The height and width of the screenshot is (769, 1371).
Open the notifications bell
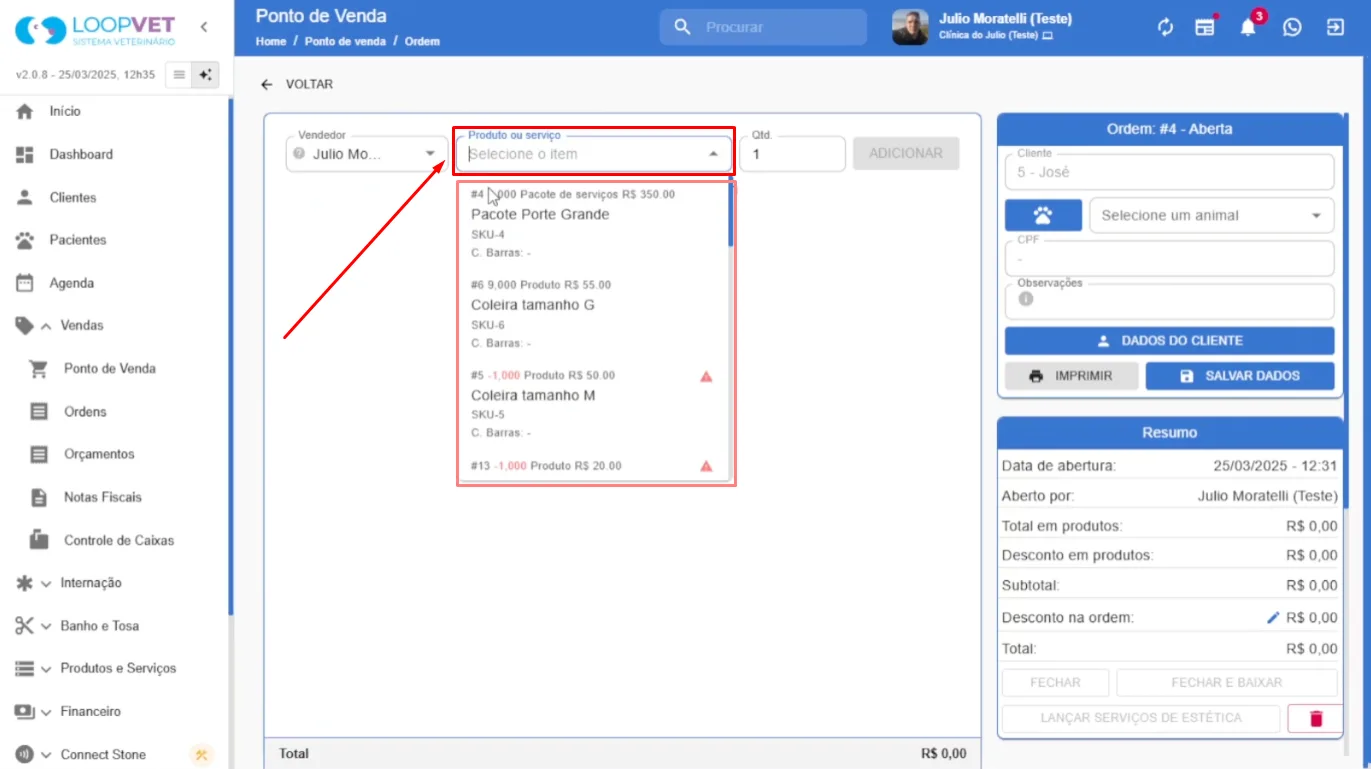[1248, 27]
